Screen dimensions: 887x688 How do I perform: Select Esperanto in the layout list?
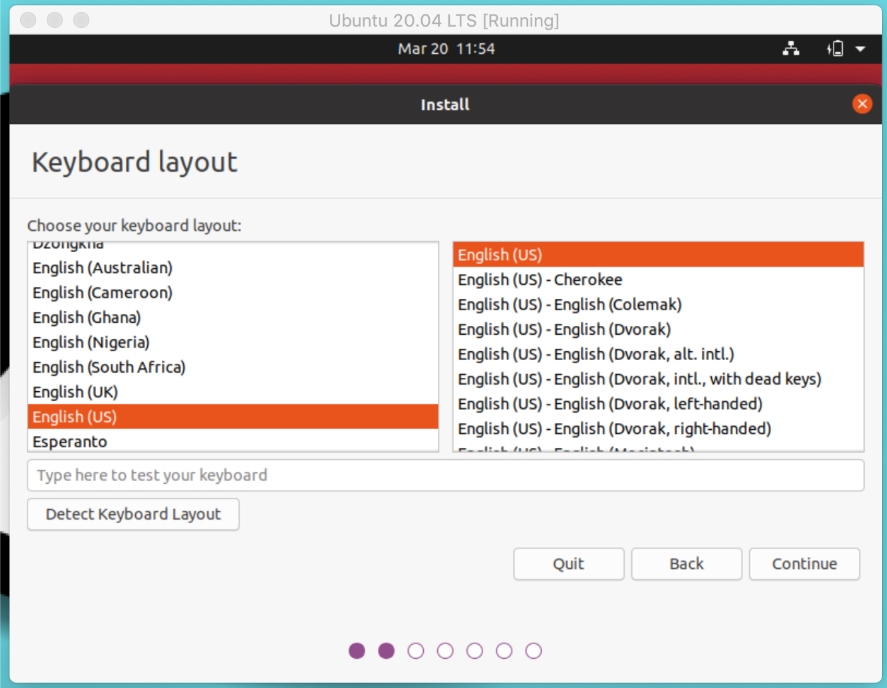pyautogui.click(x=233, y=441)
